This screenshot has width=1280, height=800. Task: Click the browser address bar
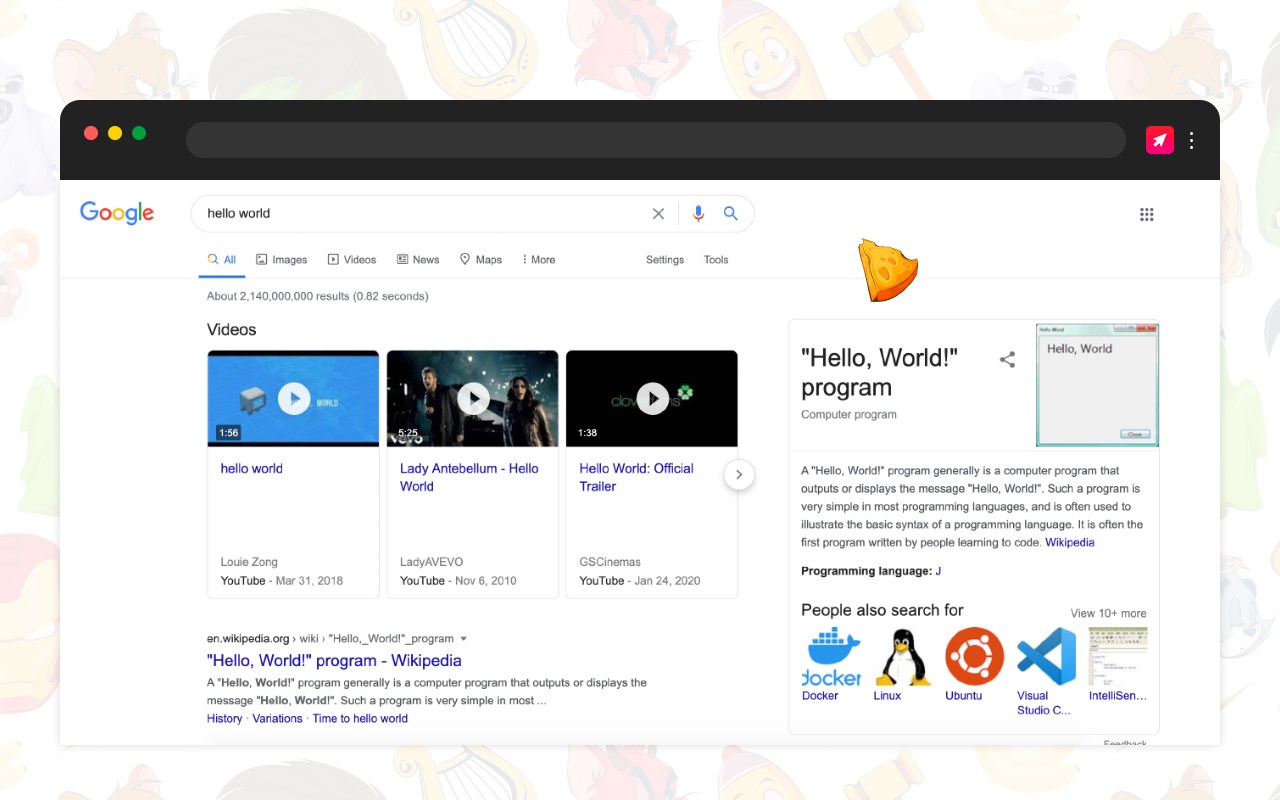[x=656, y=140]
